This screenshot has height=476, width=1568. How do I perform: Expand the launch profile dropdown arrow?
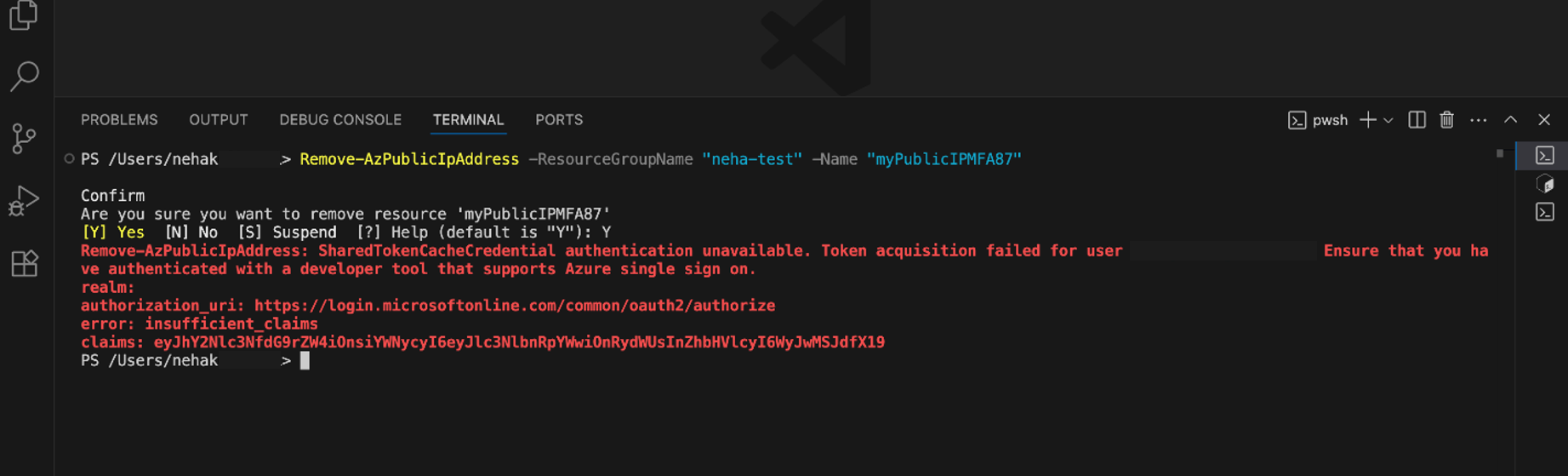1388,121
